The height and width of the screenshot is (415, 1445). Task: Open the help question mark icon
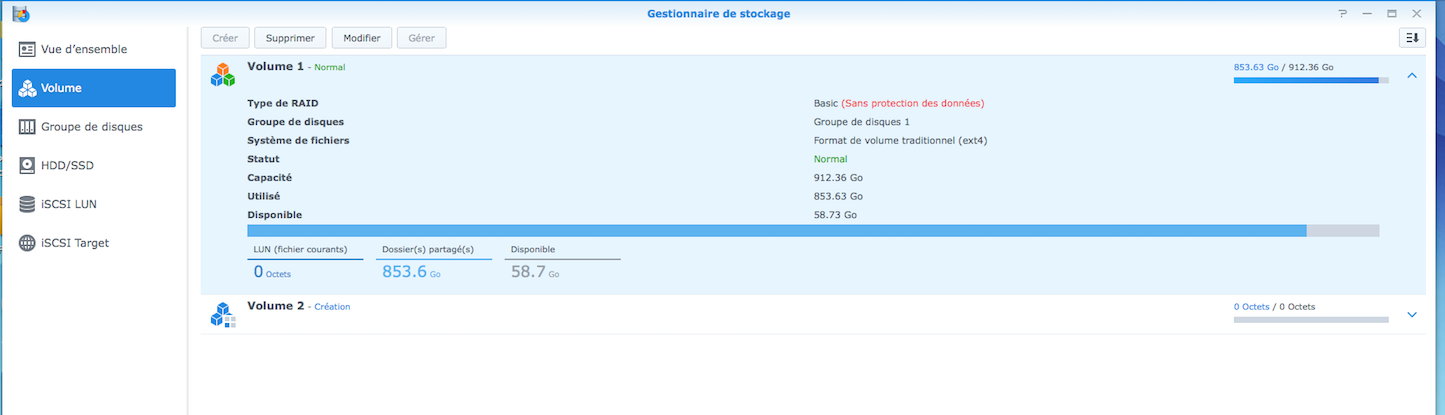[1343, 14]
